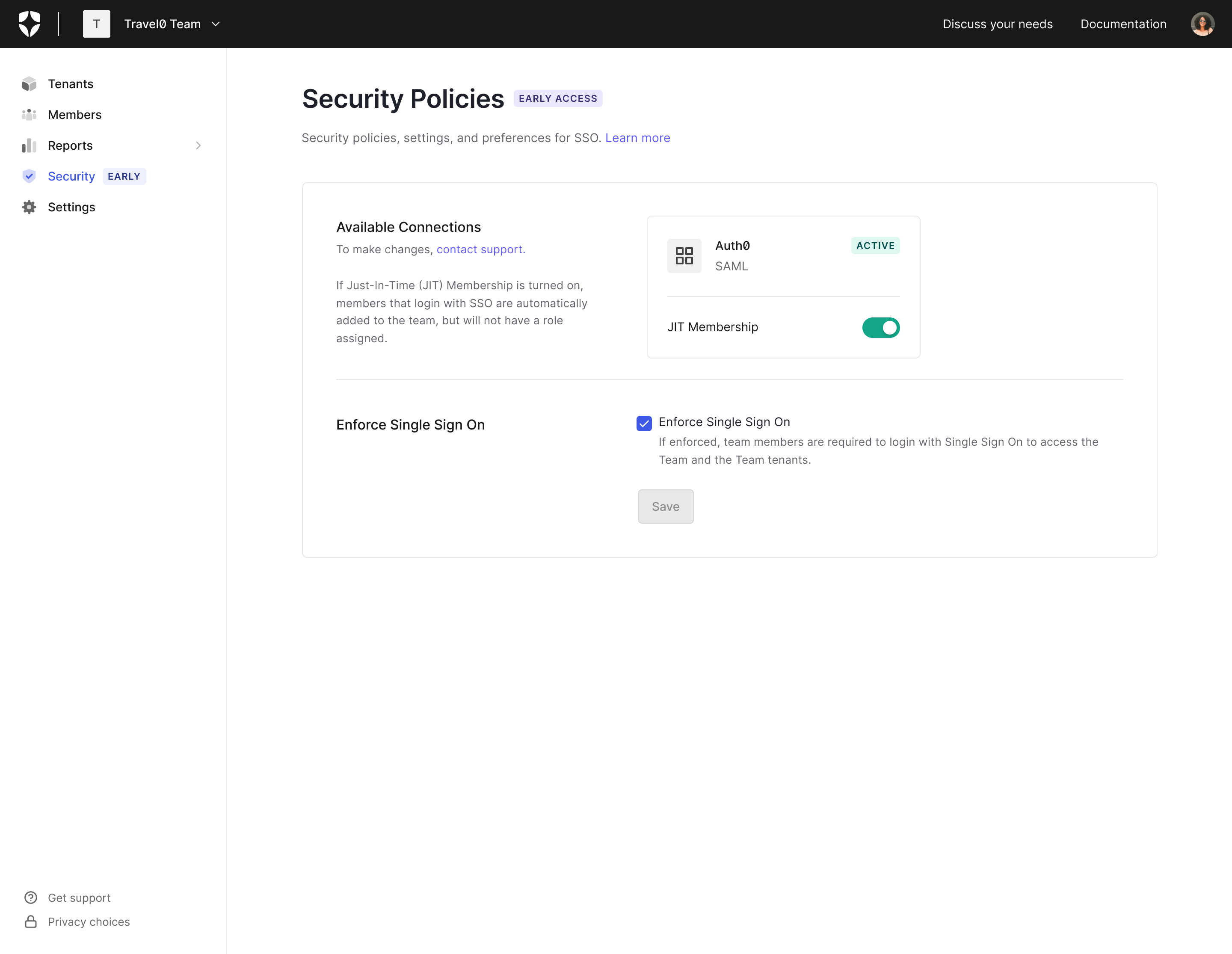Open the user avatar profile menu

click(x=1202, y=24)
